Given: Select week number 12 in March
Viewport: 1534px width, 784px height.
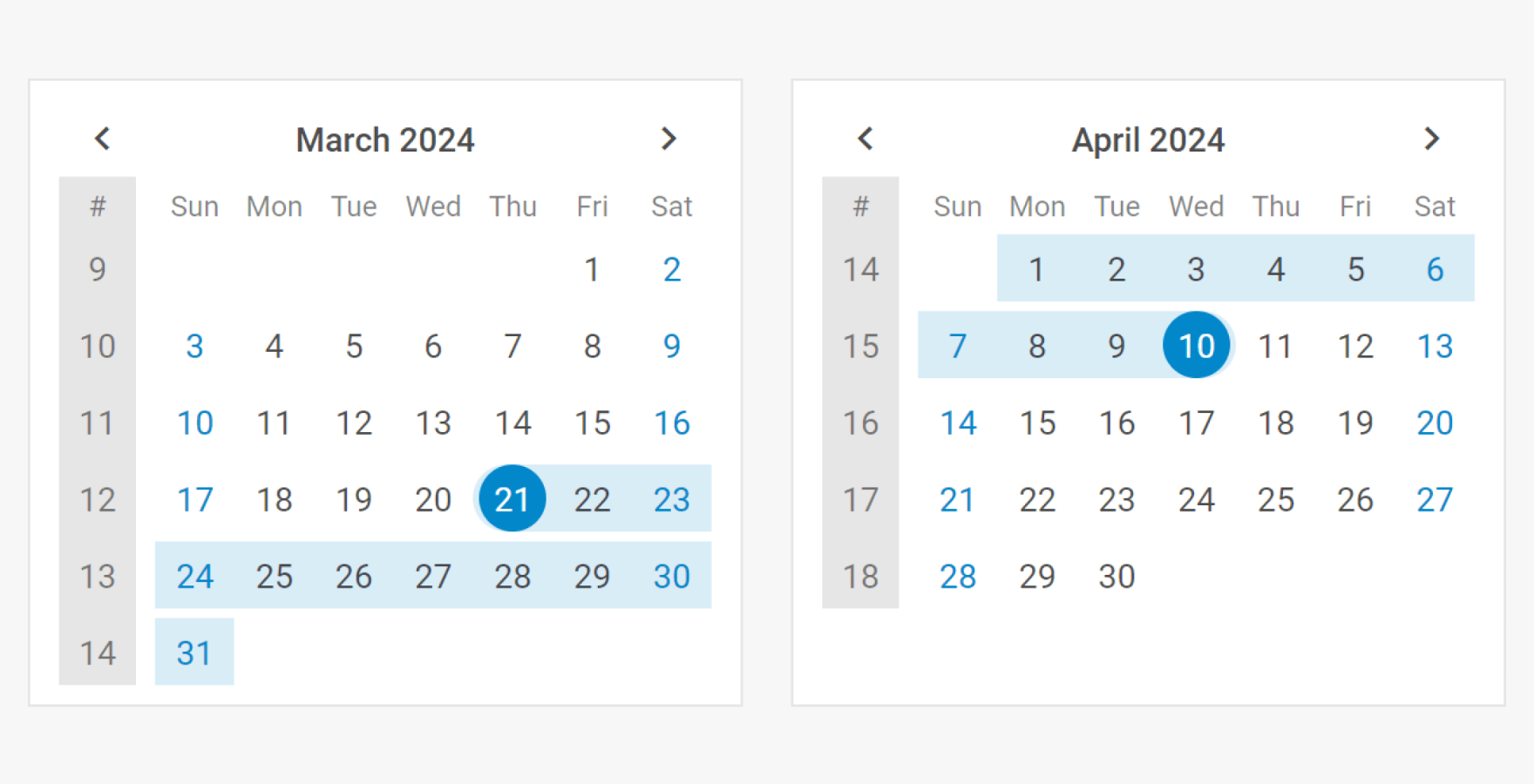Looking at the screenshot, I should (x=98, y=499).
